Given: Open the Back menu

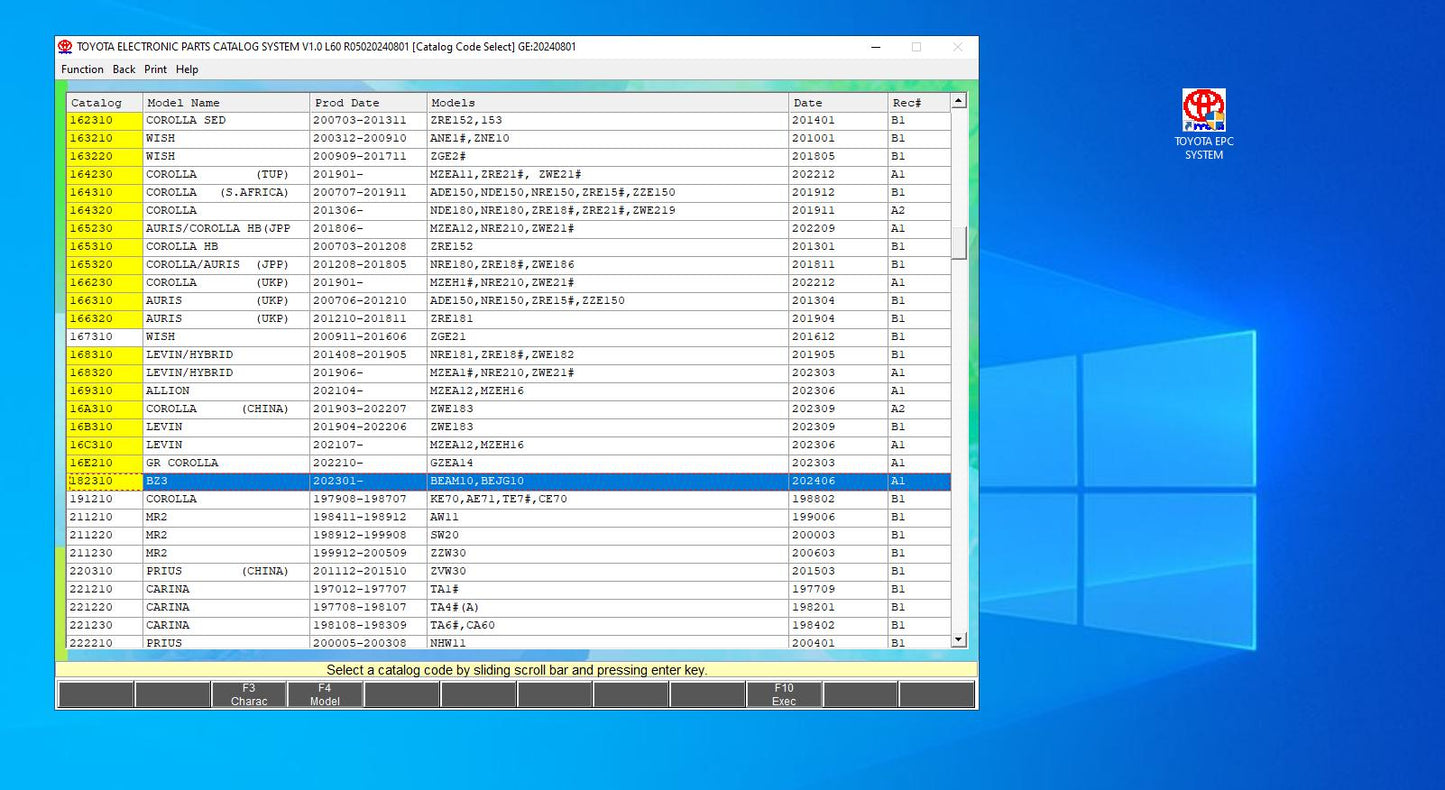Looking at the screenshot, I should tap(124, 70).
